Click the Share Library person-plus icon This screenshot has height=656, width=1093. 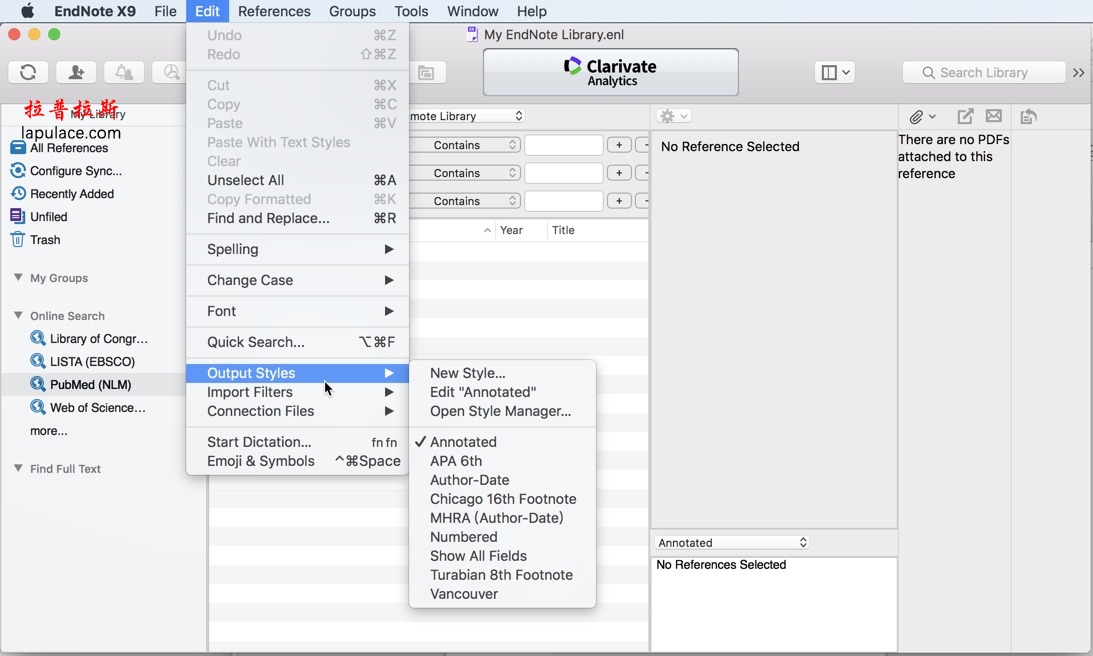(x=76, y=72)
